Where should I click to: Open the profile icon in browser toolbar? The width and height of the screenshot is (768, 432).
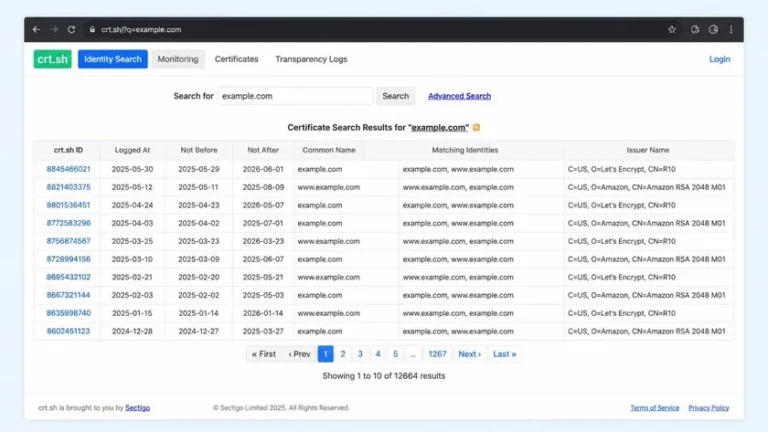(x=713, y=29)
